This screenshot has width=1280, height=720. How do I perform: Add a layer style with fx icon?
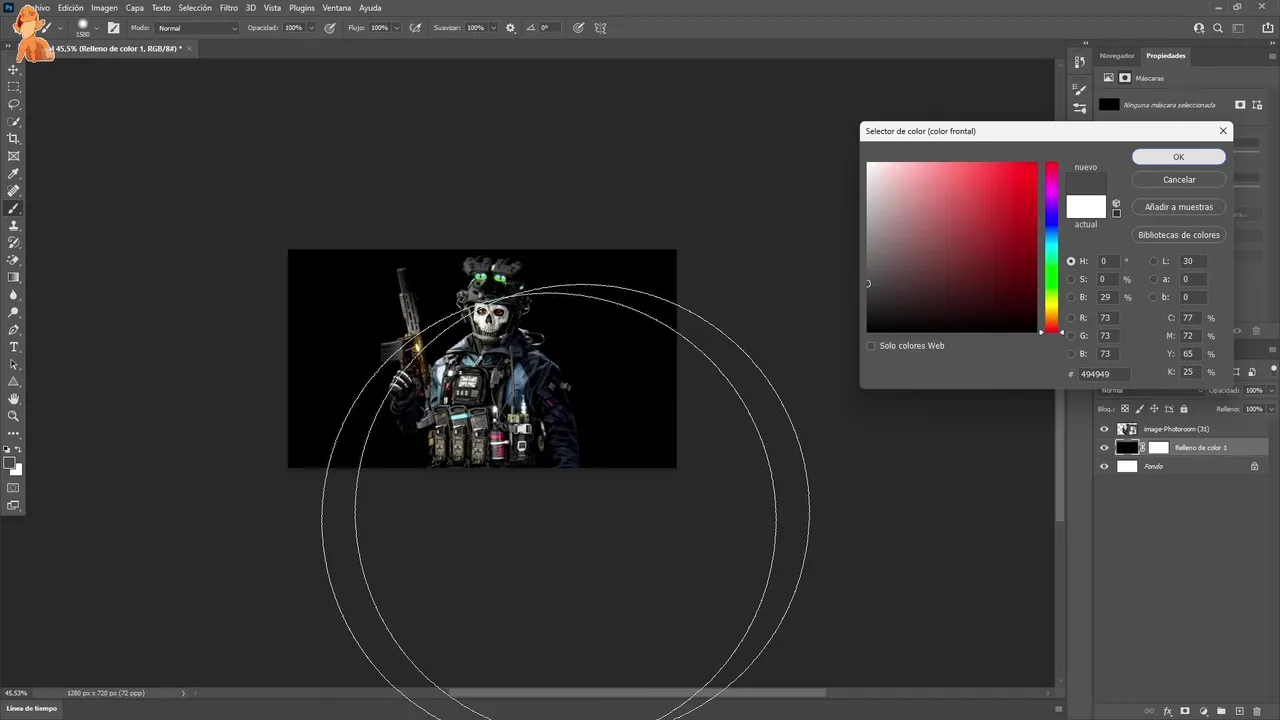coord(1167,711)
